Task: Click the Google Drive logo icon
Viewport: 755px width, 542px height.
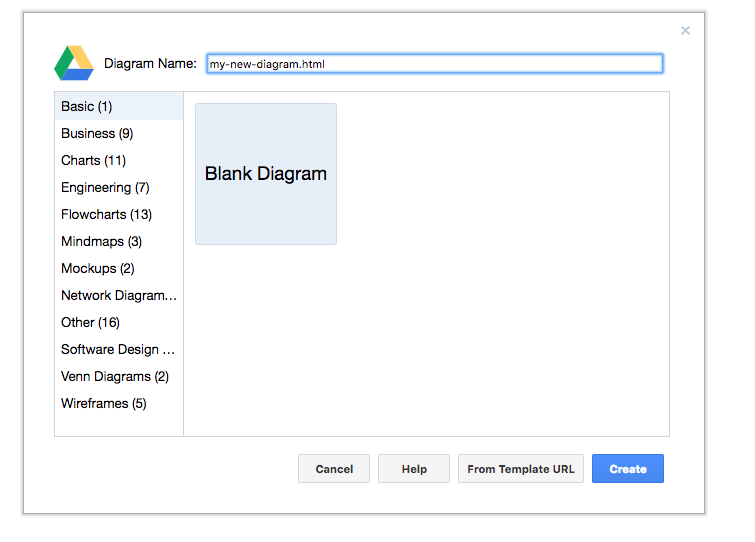Action: (x=74, y=63)
